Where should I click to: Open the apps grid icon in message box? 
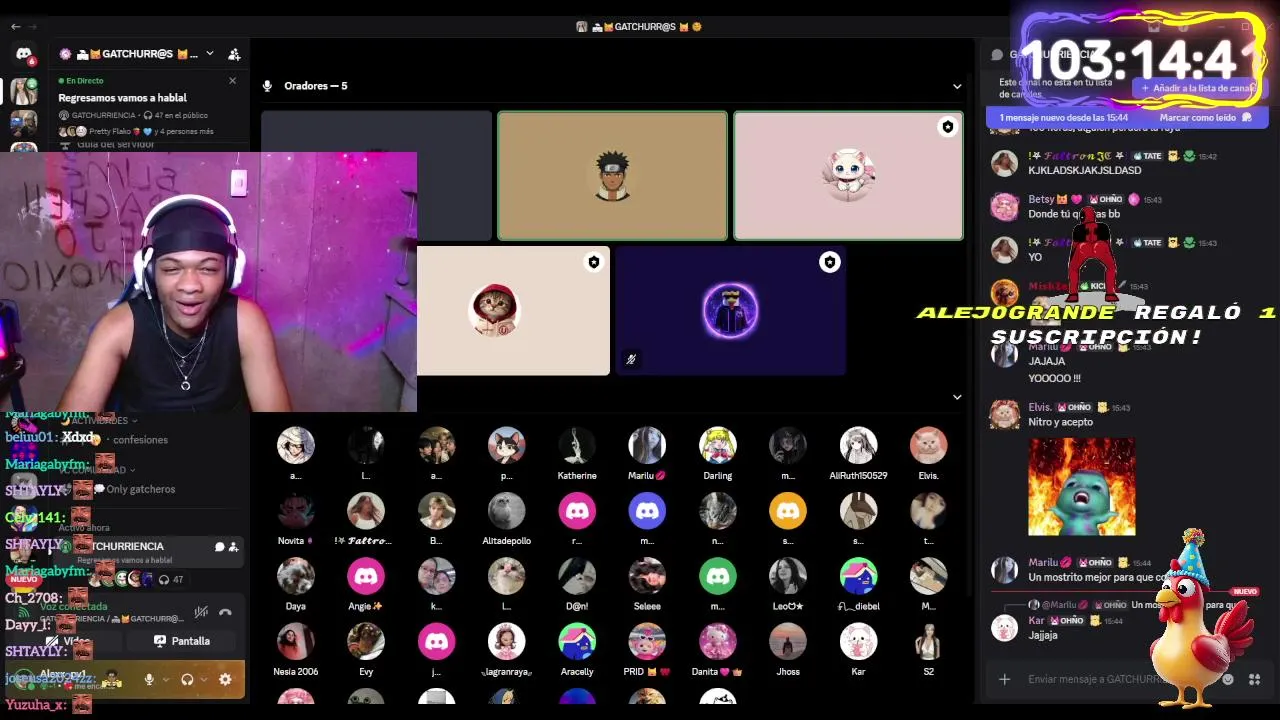click(1254, 679)
